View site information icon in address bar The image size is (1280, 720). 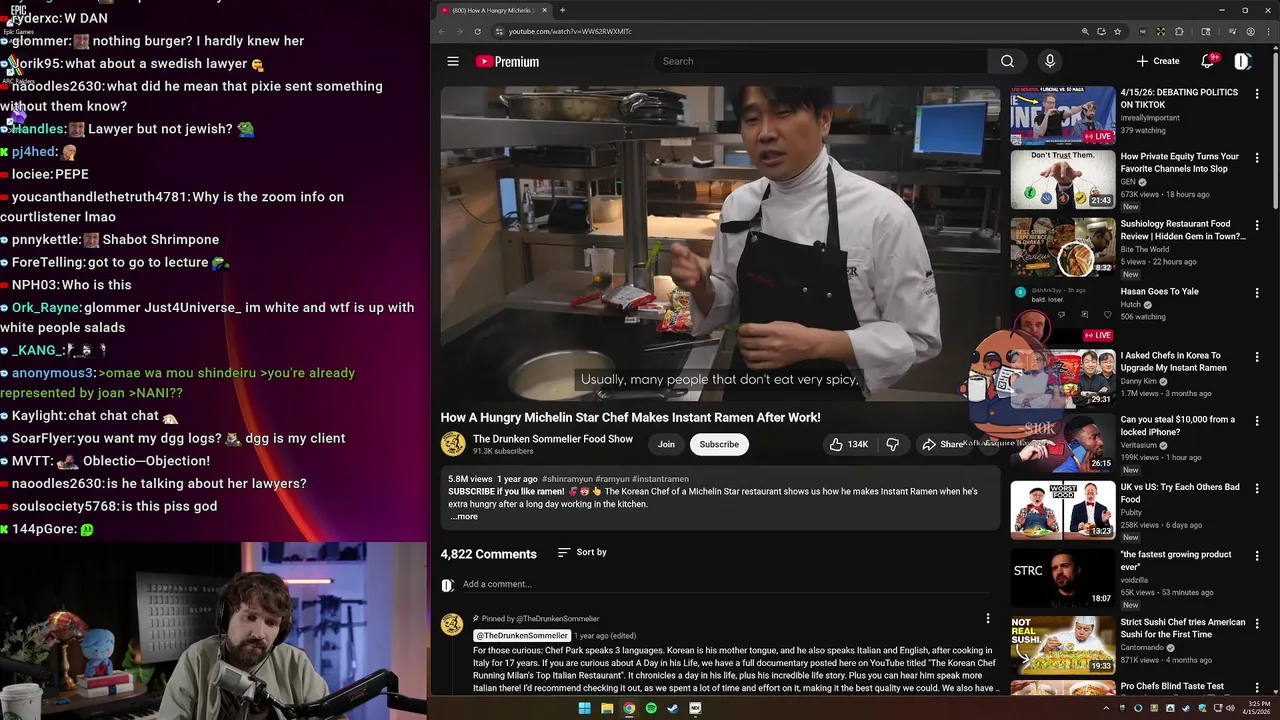click(x=499, y=31)
